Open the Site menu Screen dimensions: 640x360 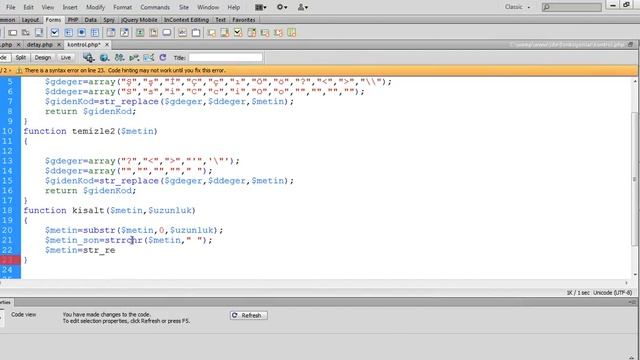pos(184,7)
